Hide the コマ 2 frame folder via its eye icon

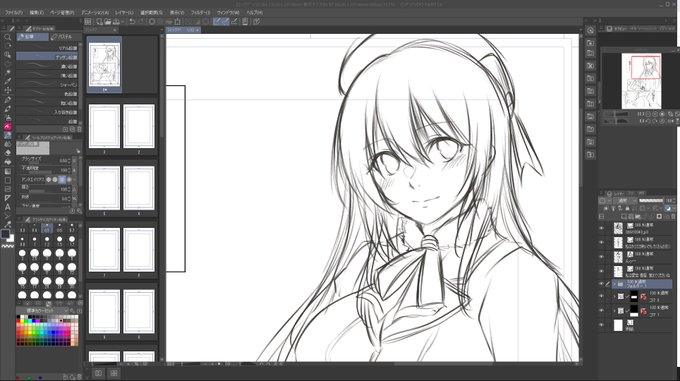(x=602, y=297)
